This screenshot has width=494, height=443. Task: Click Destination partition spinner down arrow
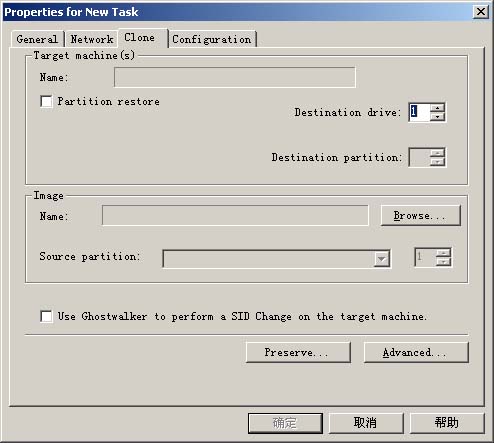tap(437, 162)
